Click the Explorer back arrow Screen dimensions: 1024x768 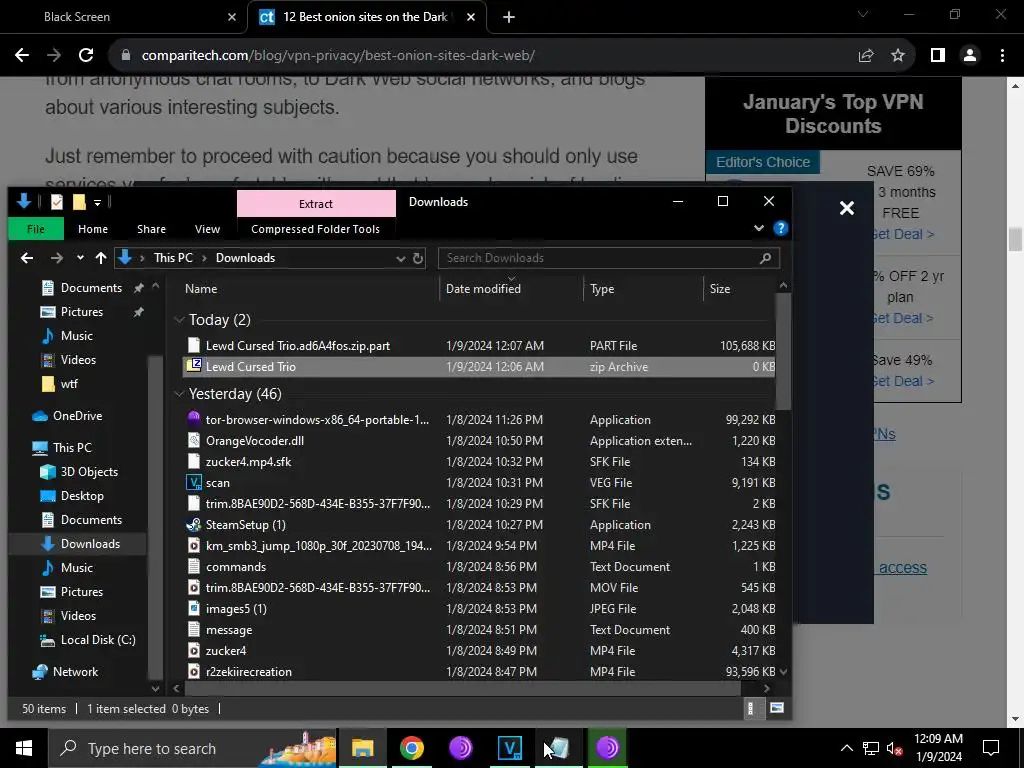tap(27, 258)
